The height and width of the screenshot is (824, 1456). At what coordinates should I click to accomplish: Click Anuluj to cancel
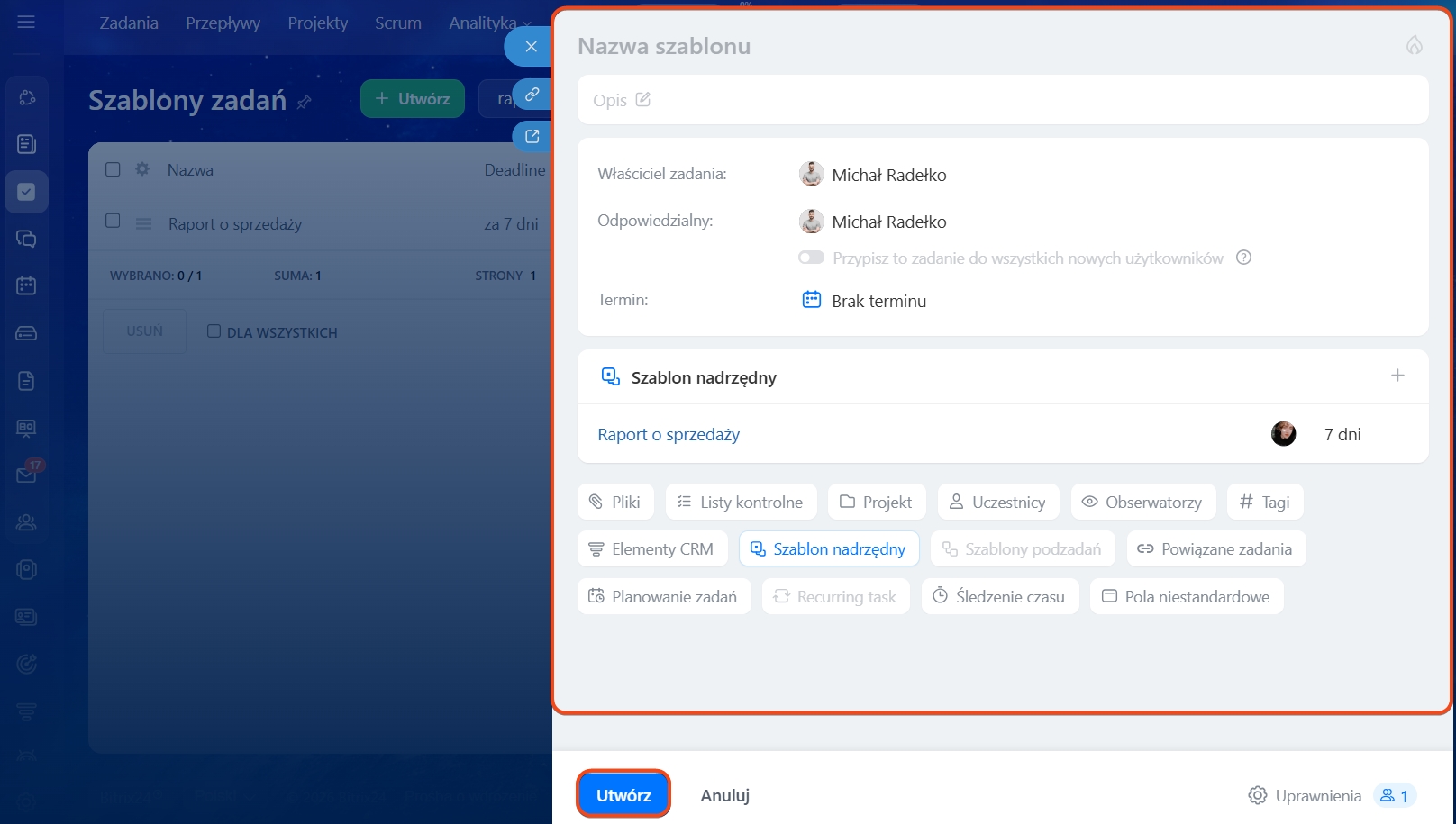click(x=725, y=795)
